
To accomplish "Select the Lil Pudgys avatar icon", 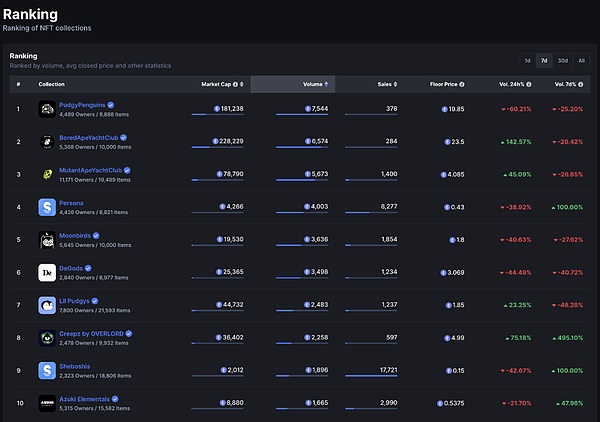I will click(x=46, y=305).
